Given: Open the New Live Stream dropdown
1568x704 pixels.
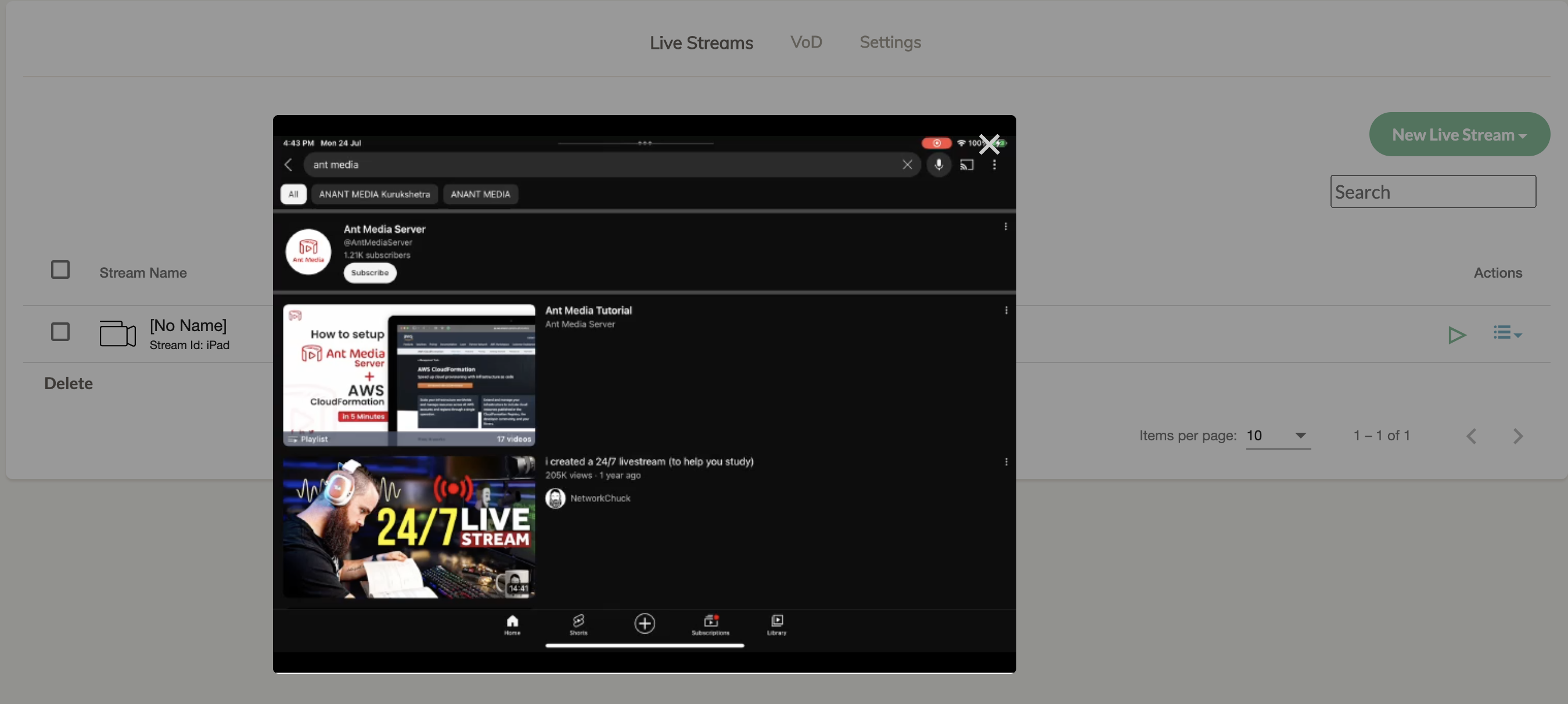Looking at the screenshot, I should coord(1459,134).
